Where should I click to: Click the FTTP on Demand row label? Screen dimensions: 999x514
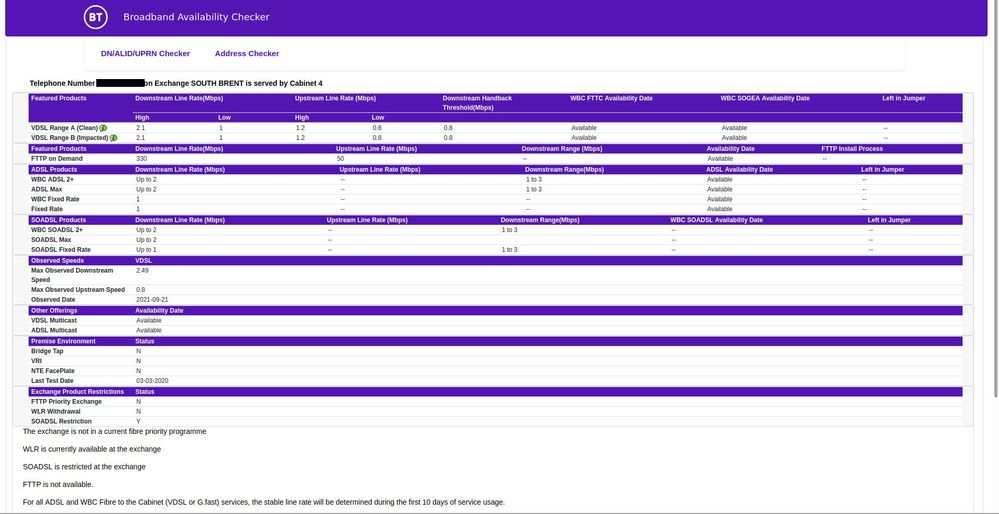[x=55, y=158]
